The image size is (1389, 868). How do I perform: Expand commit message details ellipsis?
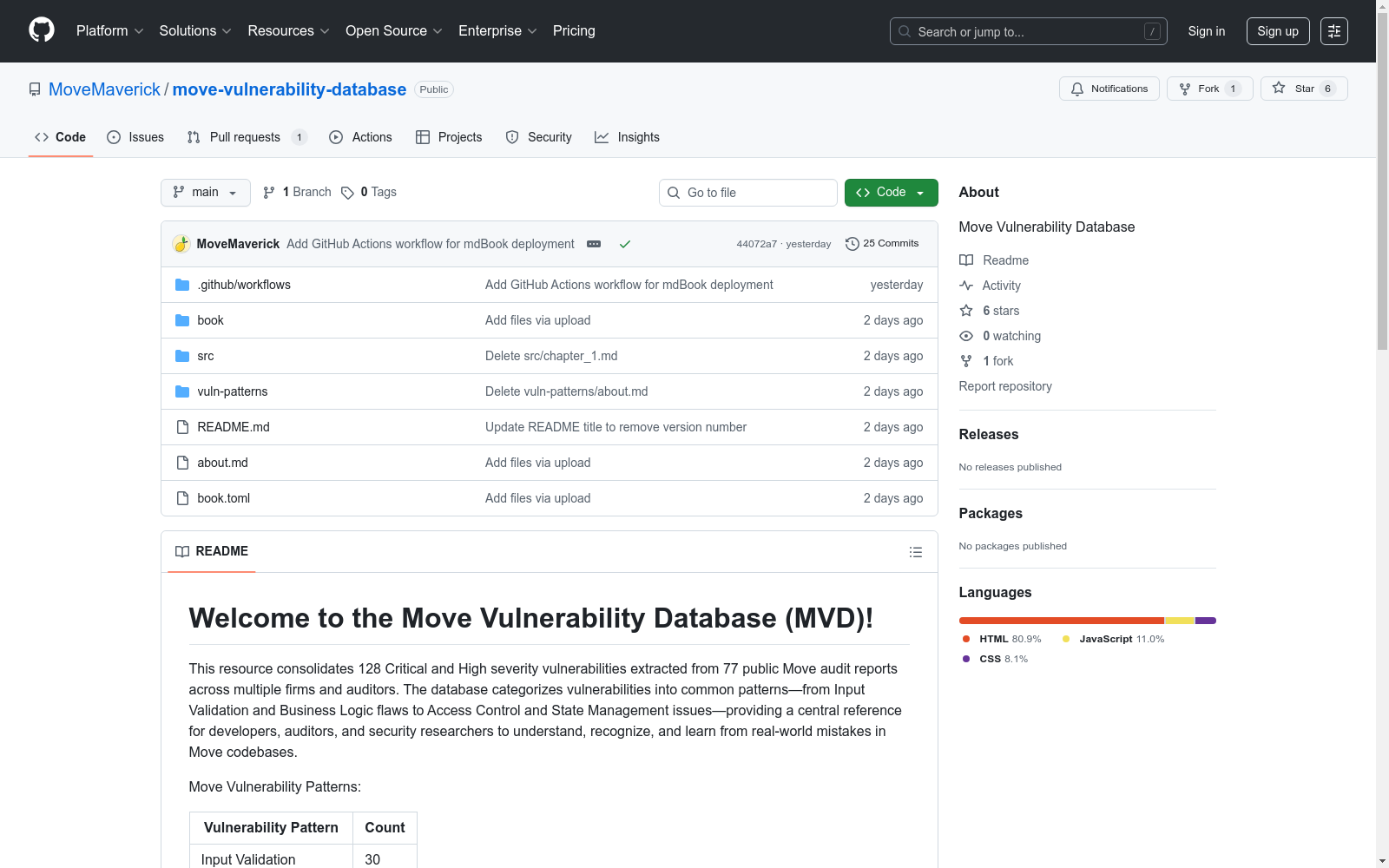point(594,244)
